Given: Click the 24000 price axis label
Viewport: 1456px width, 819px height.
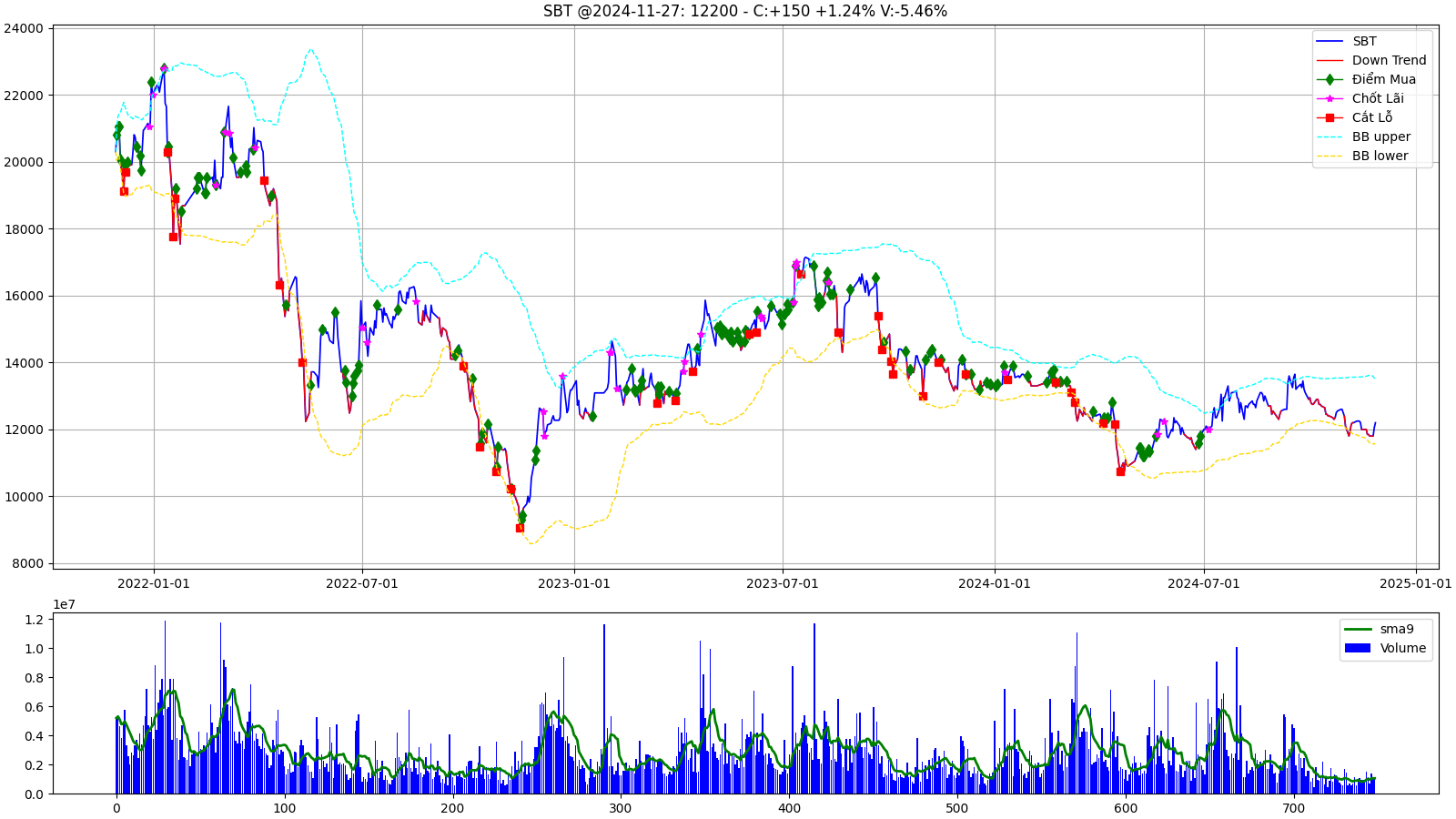Looking at the screenshot, I should pos(24,28).
